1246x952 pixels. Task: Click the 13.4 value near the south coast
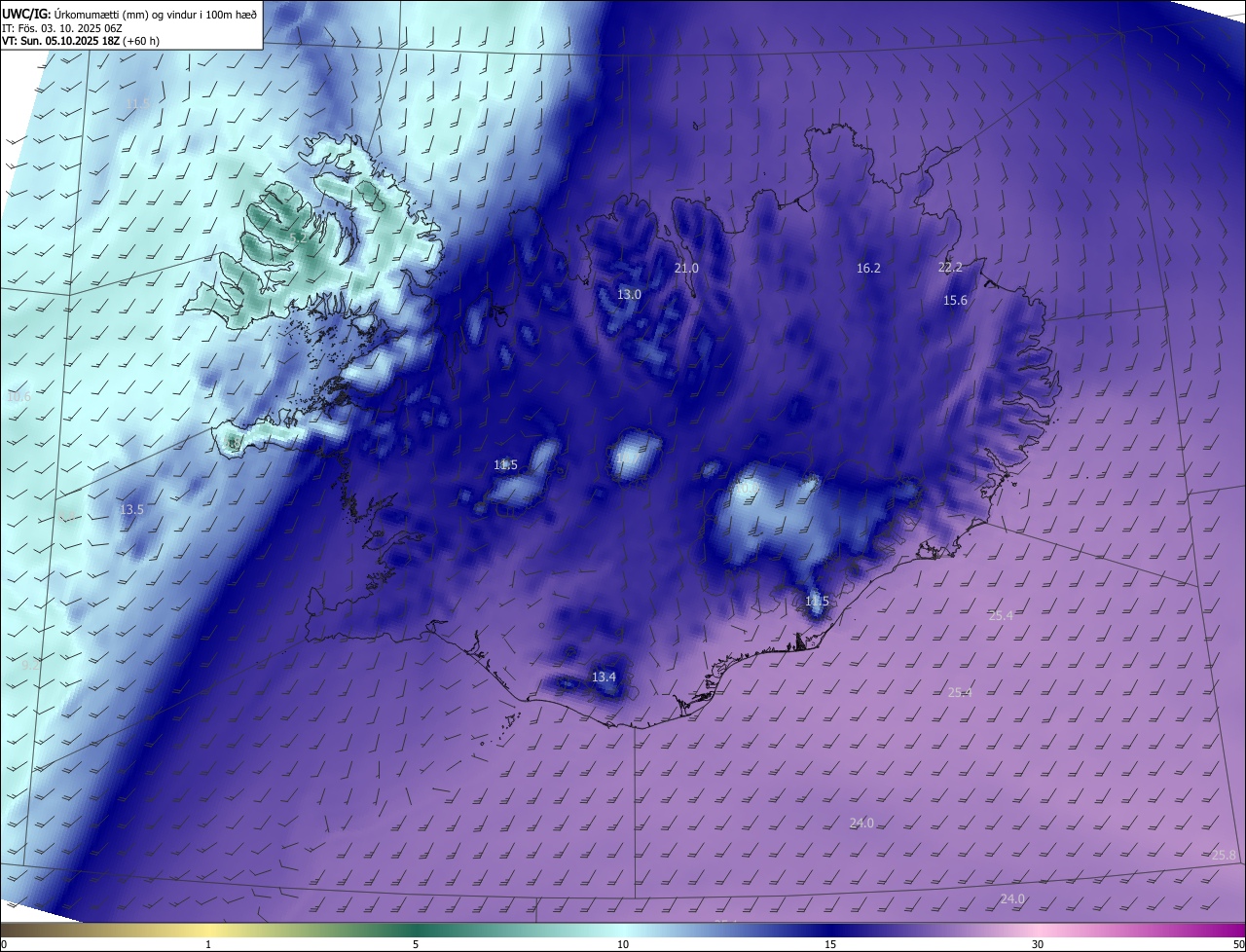[x=604, y=677]
